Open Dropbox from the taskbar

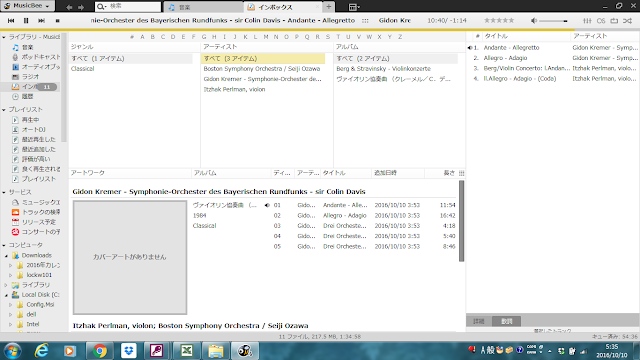[x=129, y=351]
